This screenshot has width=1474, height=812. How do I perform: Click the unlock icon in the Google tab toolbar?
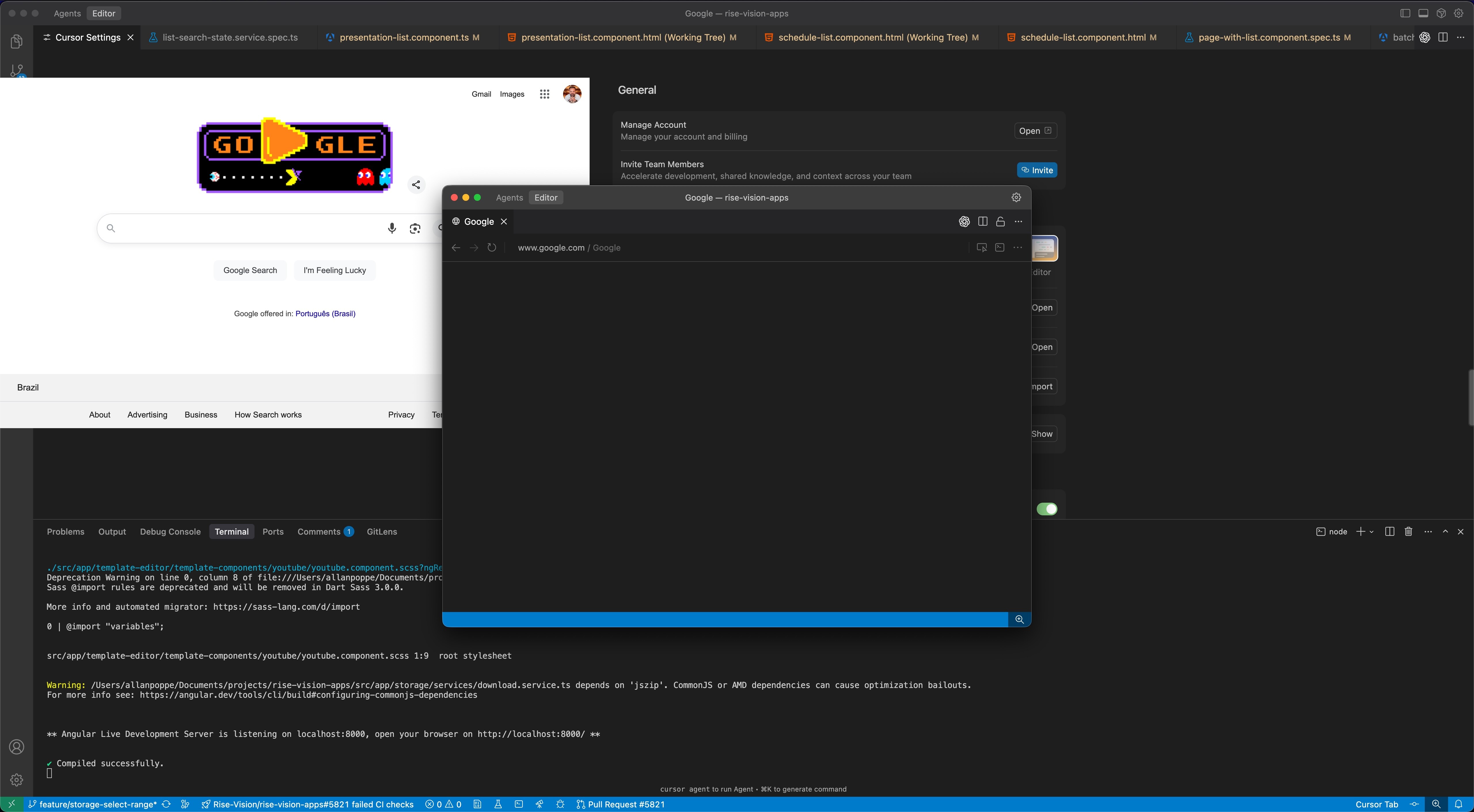pos(1000,222)
